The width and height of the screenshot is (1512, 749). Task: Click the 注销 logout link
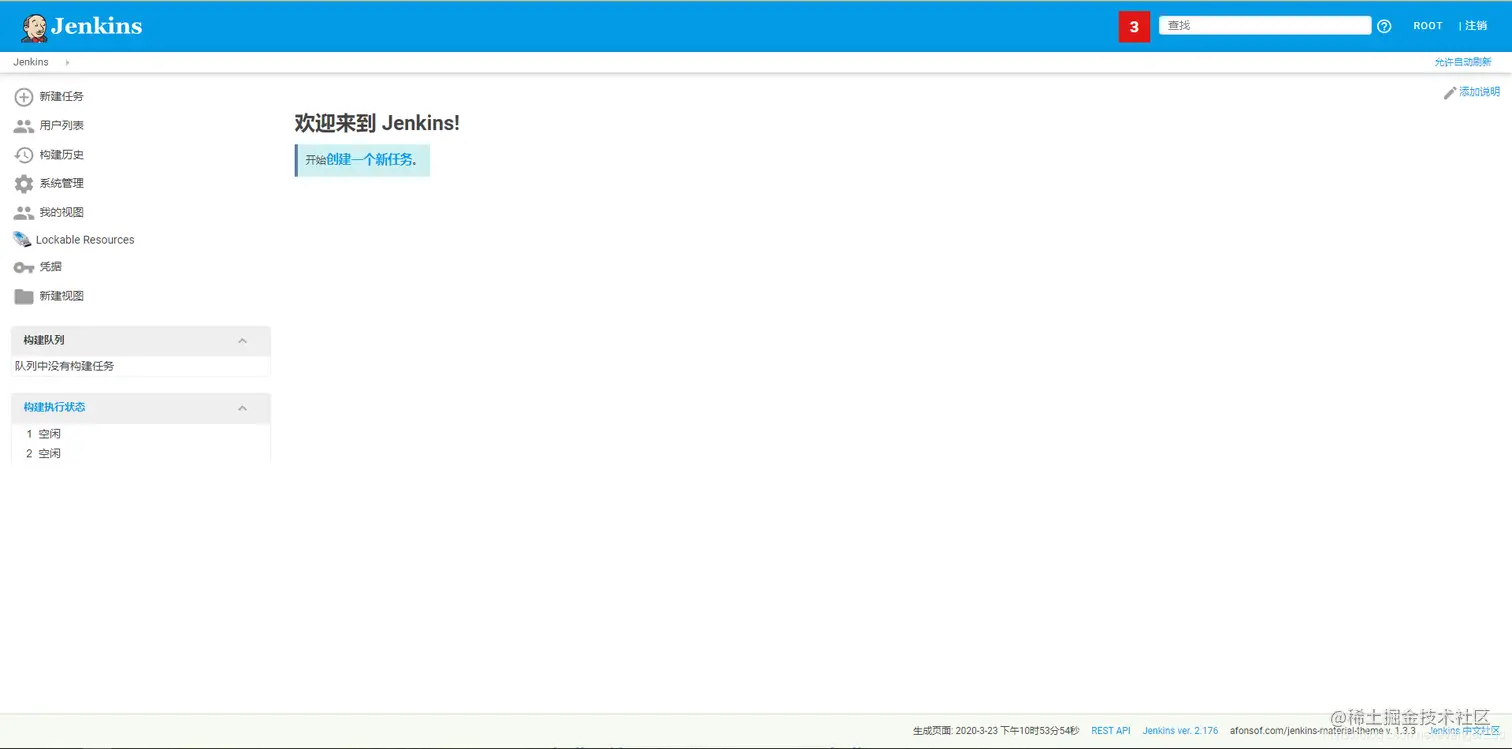(1475, 26)
